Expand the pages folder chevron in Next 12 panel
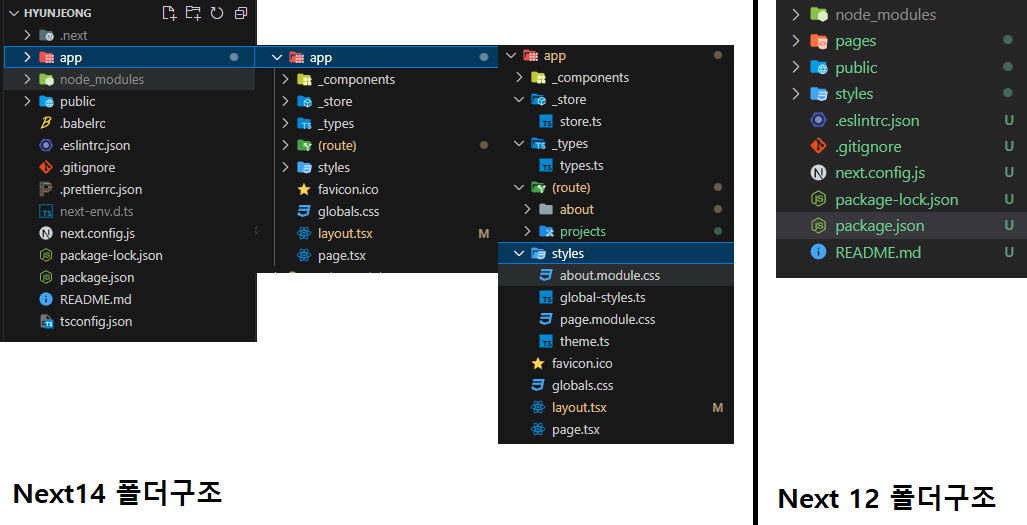This screenshot has width=1027, height=525. pos(796,41)
